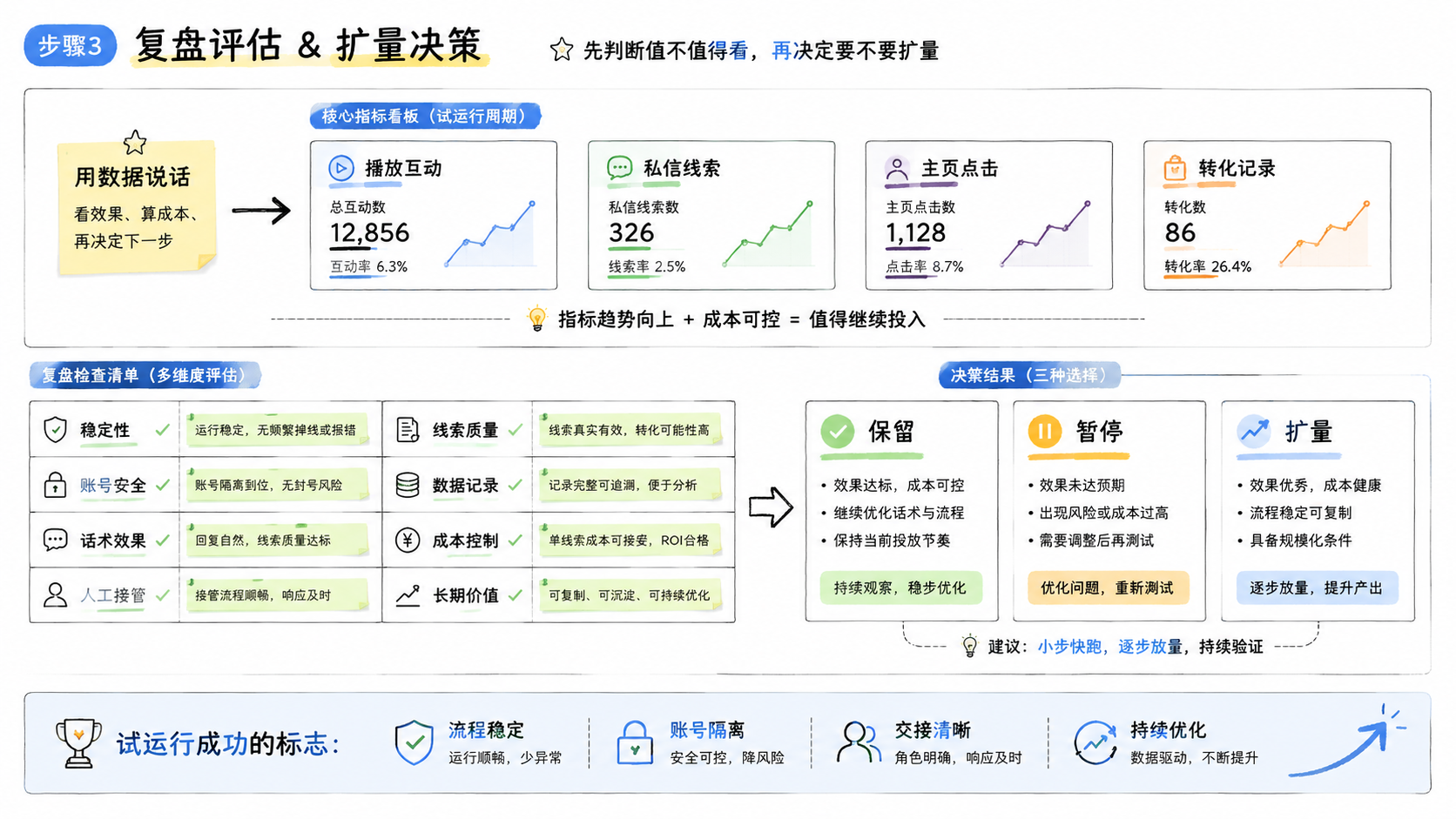Click the yen coin icon for 成本控制
The width and height of the screenshot is (1456, 819).
408,540
